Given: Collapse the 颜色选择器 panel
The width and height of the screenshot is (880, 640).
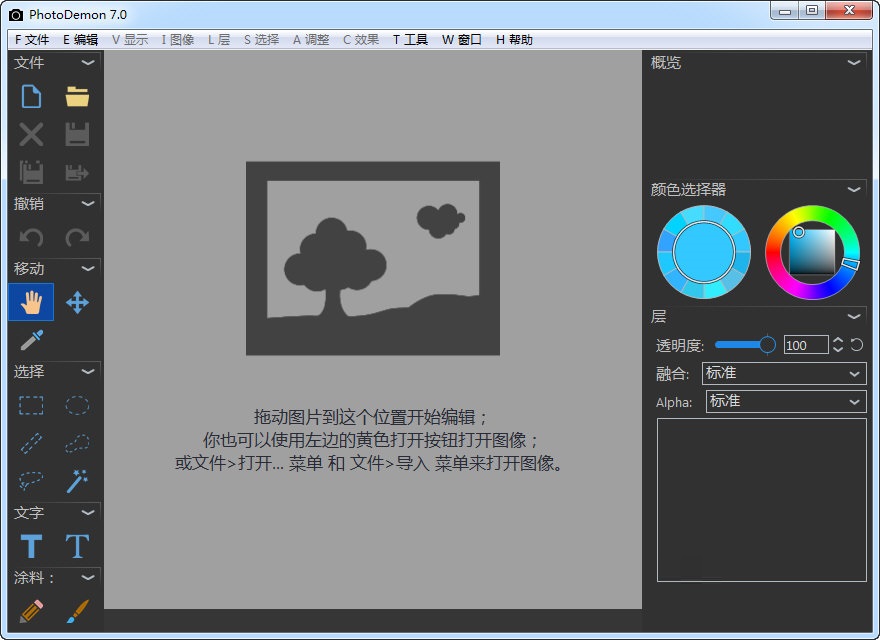Looking at the screenshot, I should tap(853, 189).
